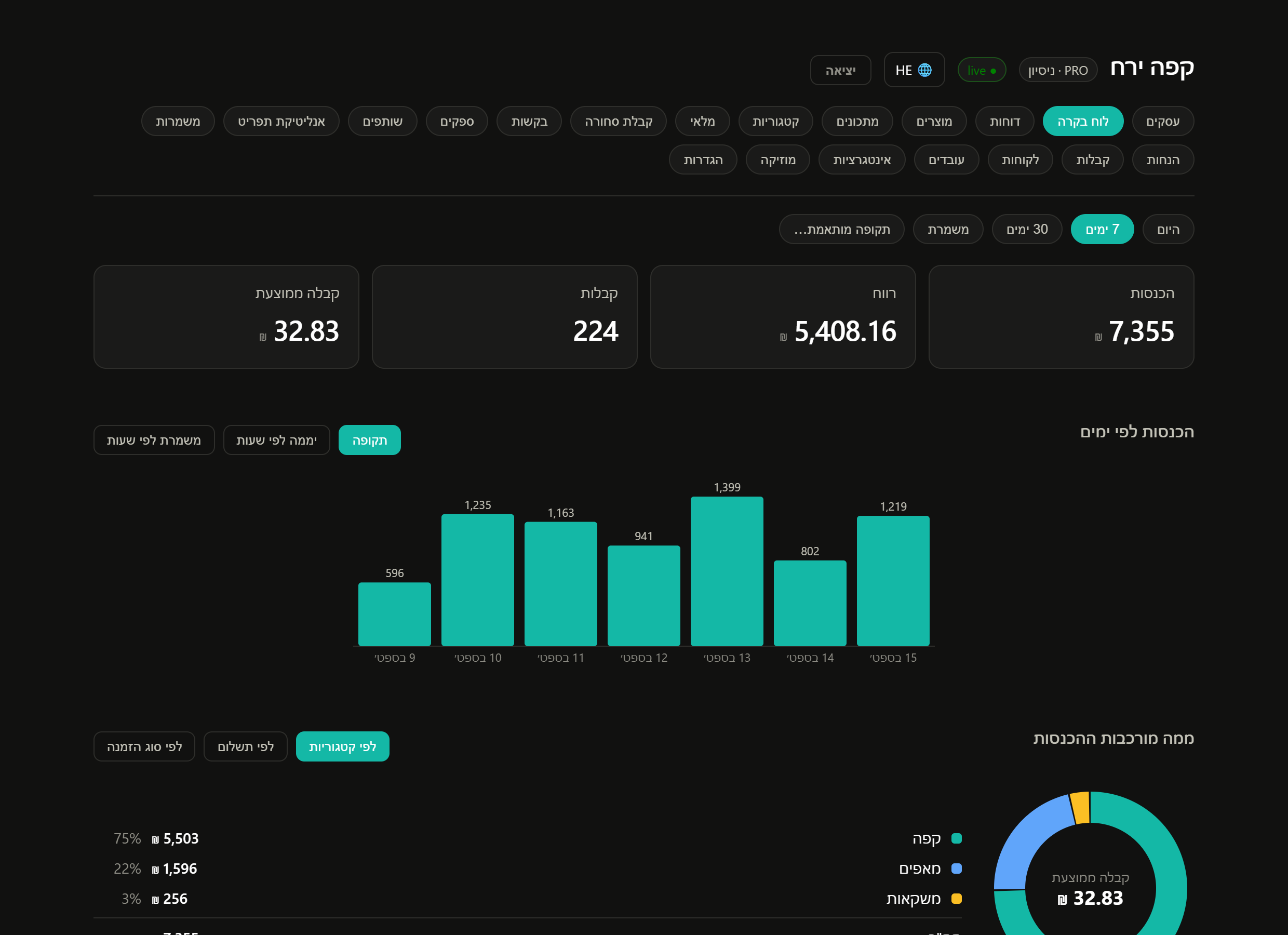Select the 7 ימים period filter
1288x935 pixels.
(x=1102, y=229)
